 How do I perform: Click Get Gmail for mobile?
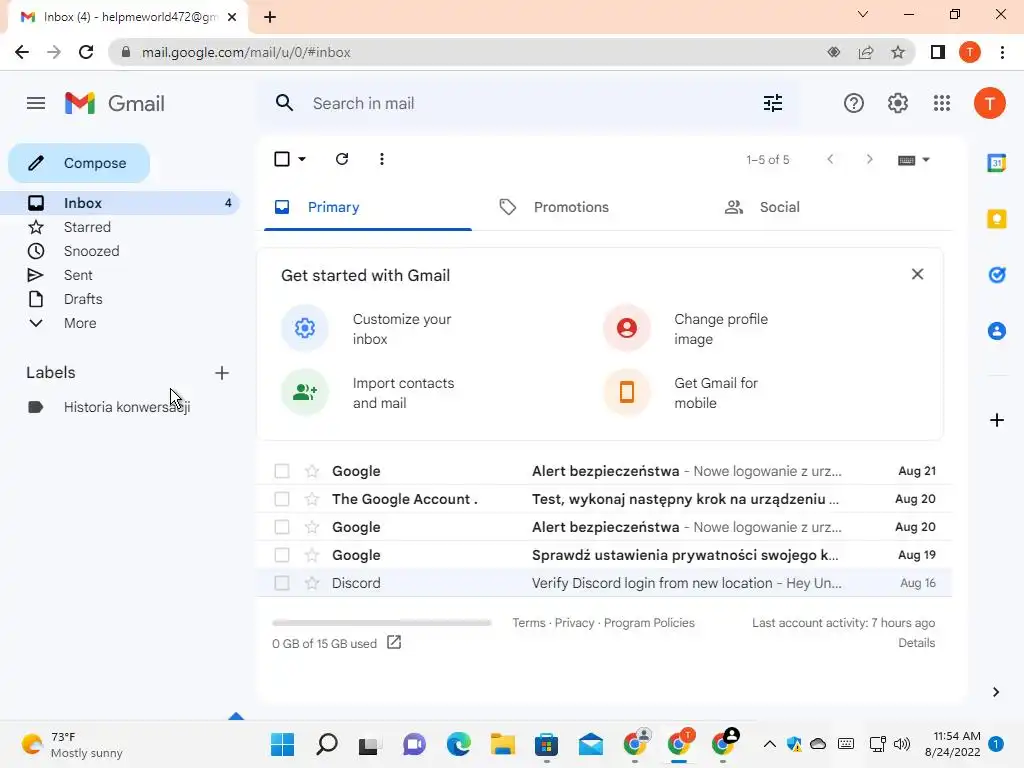coord(716,393)
